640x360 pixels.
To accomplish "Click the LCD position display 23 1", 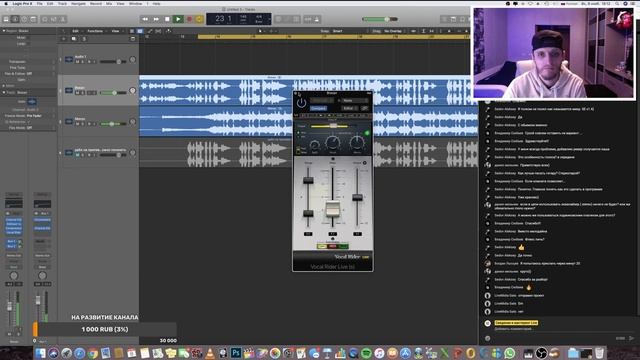I will (223, 18).
